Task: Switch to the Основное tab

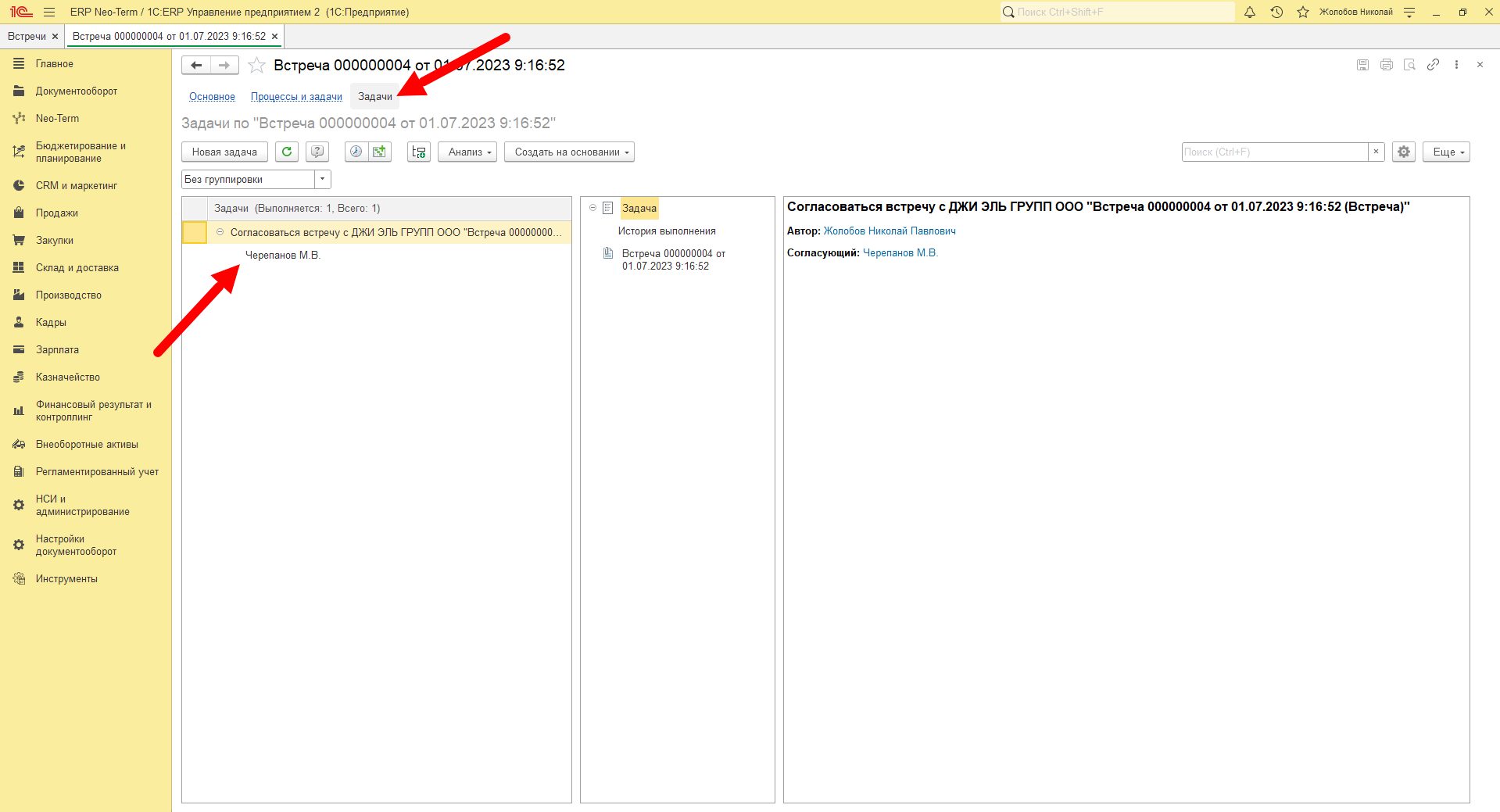Action: point(212,97)
